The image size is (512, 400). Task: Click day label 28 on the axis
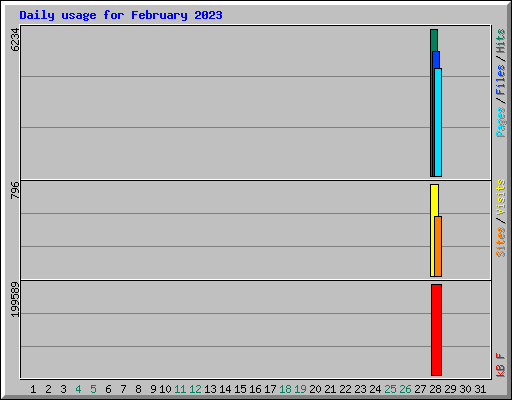click(x=435, y=389)
